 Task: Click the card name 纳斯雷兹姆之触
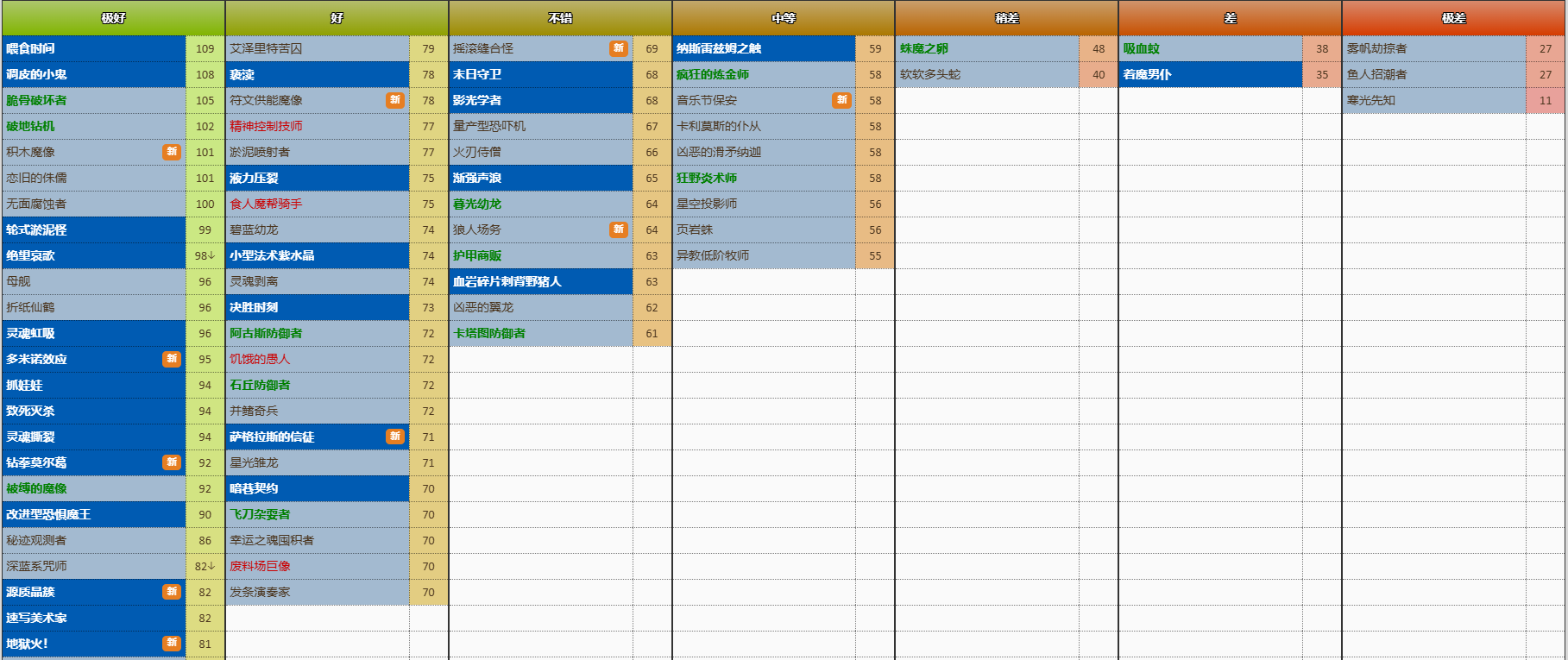pos(719,49)
